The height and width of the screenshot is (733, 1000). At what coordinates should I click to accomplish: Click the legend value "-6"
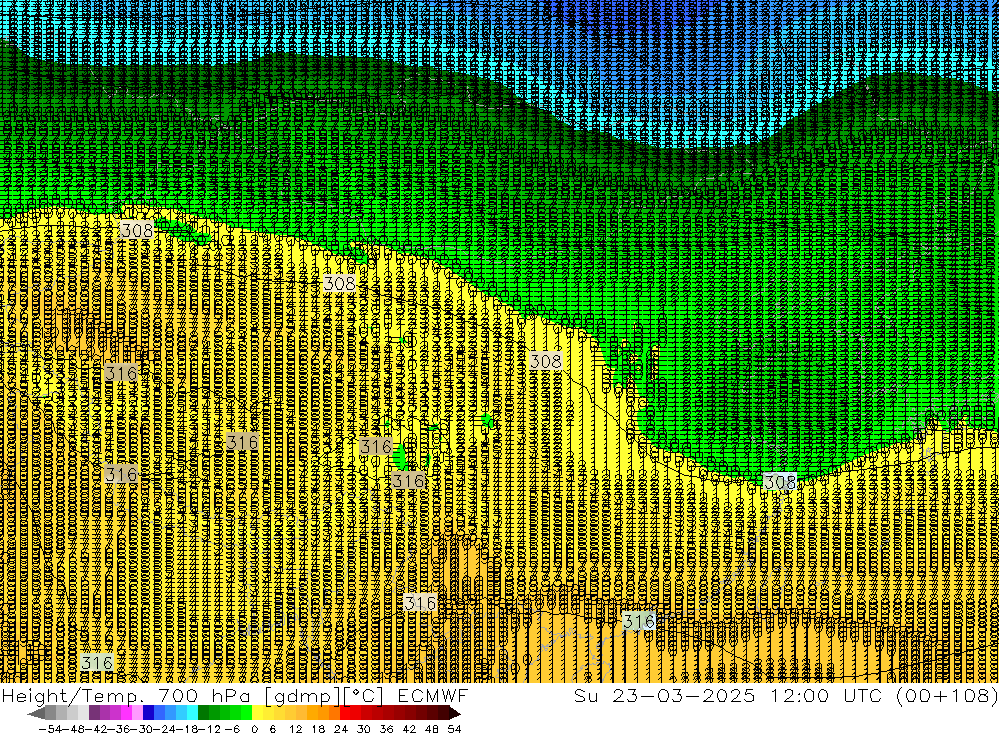(x=232, y=729)
